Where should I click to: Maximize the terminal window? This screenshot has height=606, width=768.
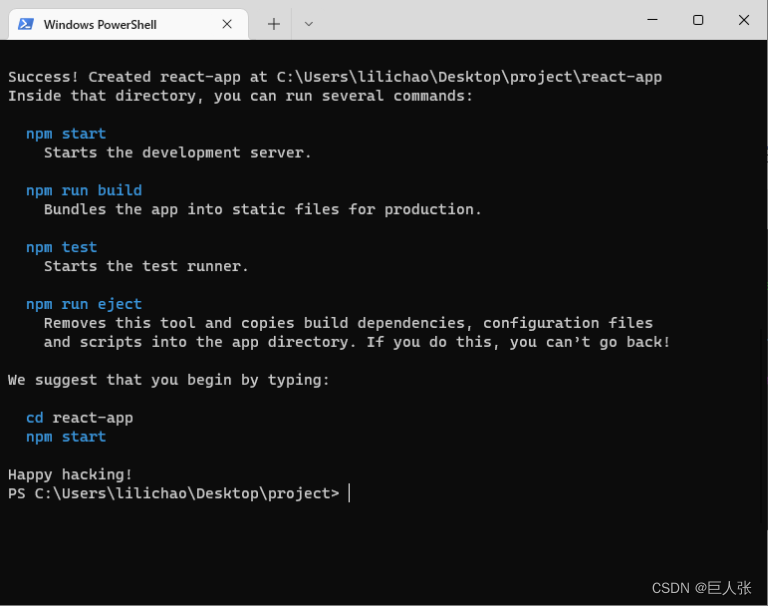click(x=698, y=20)
